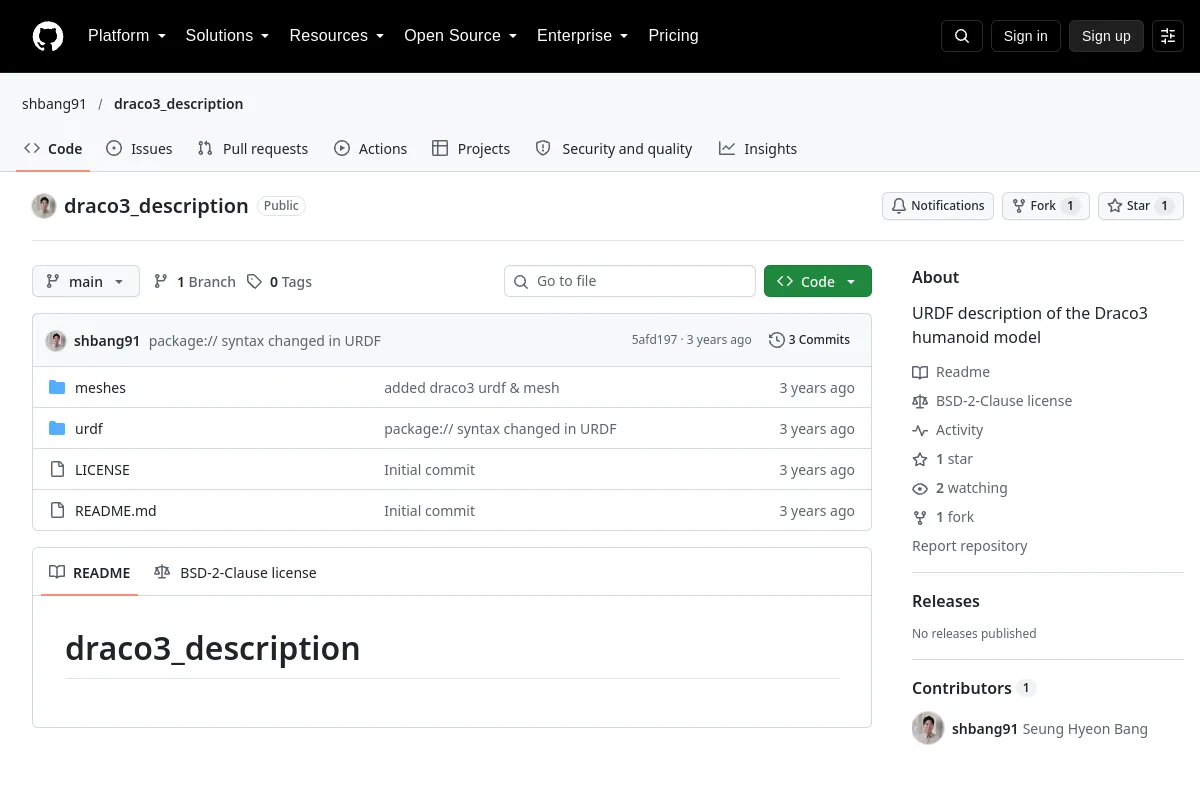The width and height of the screenshot is (1200, 800).
Task: Click the LICENSE file icon
Action: pos(57,470)
